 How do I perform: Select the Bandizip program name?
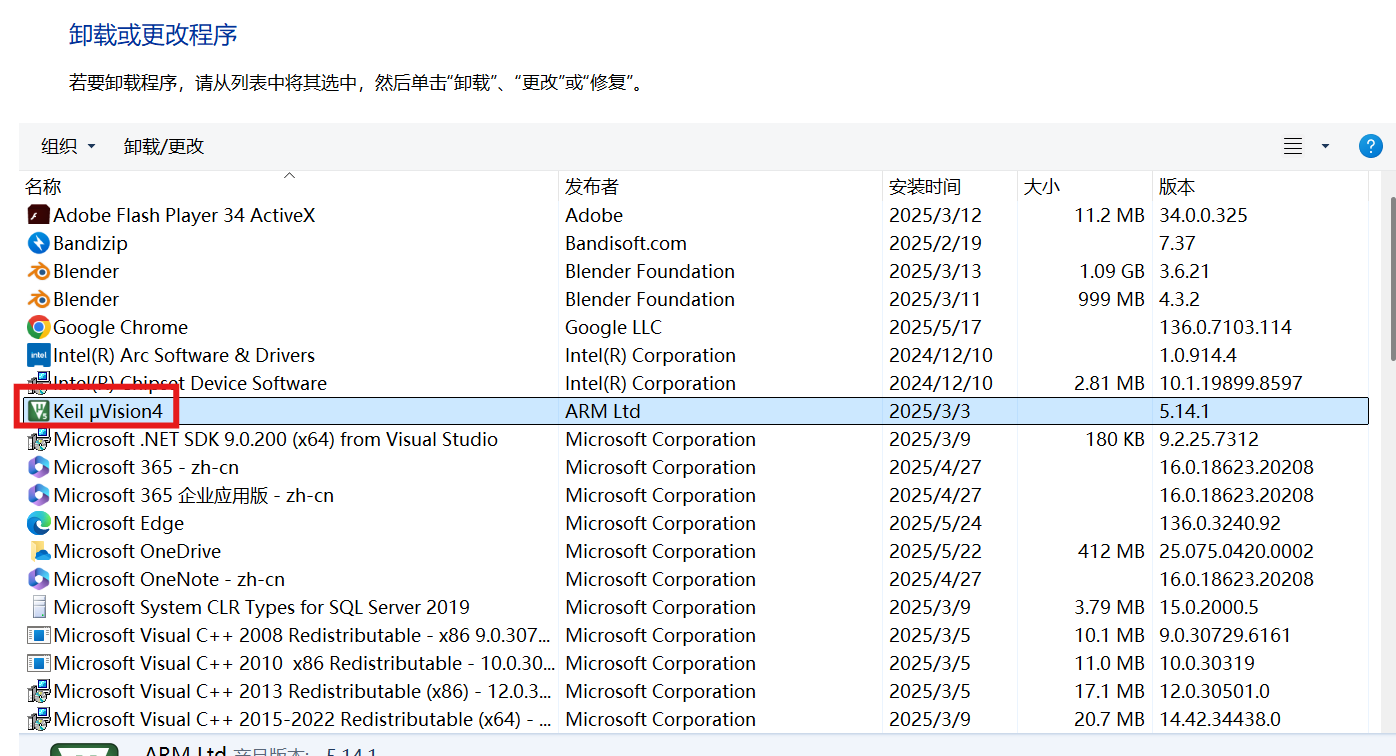coord(90,243)
